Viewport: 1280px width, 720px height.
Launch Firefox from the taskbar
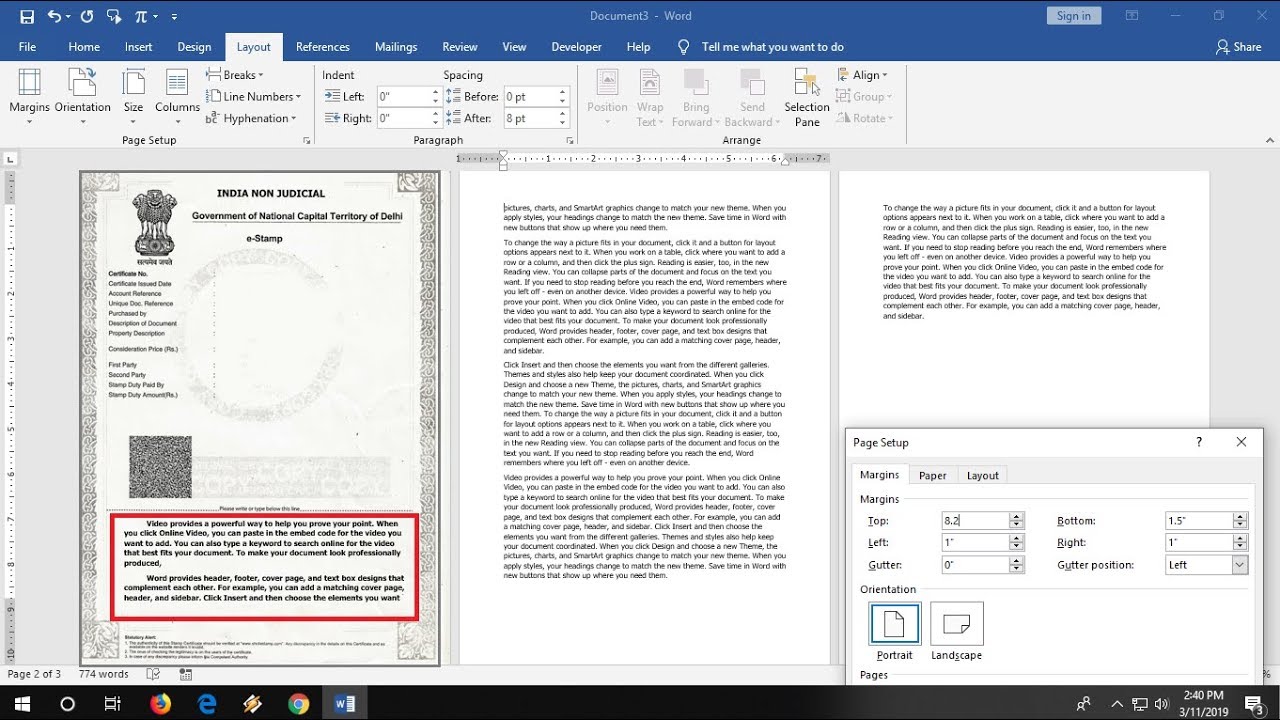160,703
